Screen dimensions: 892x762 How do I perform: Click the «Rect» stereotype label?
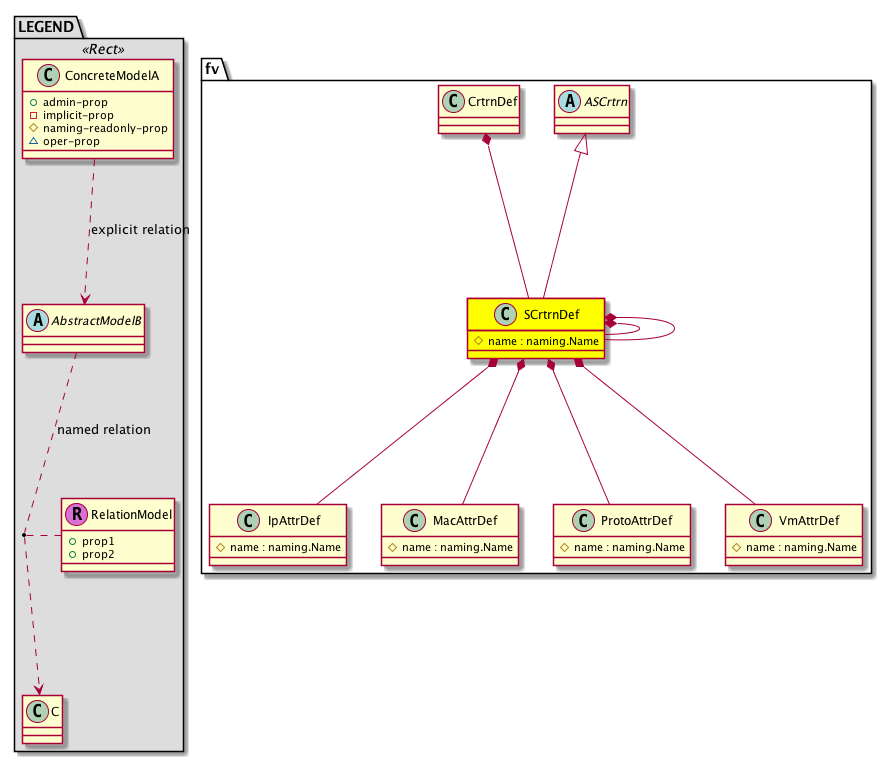(99, 49)
